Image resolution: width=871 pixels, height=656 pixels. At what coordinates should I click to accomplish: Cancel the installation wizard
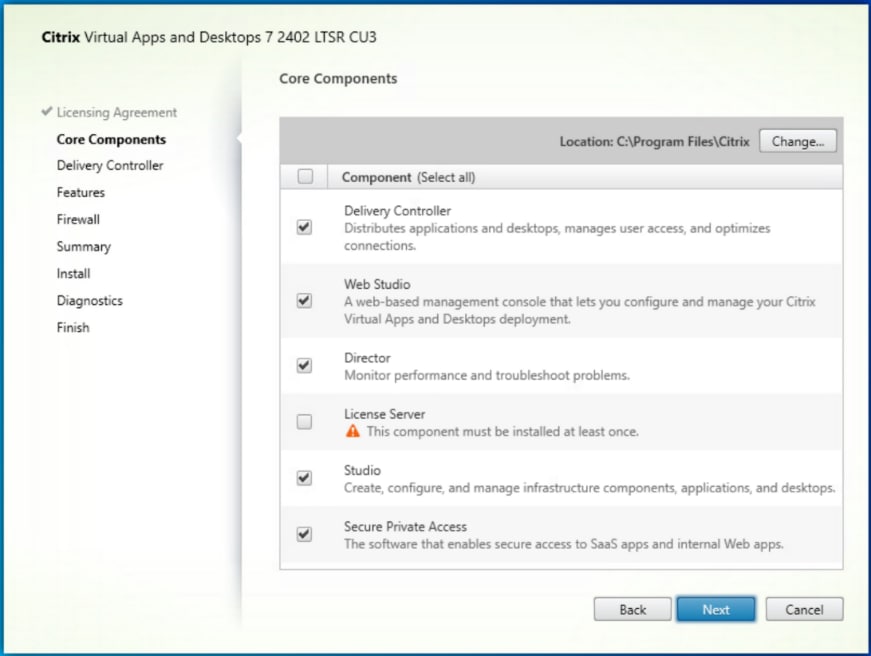tap(804, 609)
